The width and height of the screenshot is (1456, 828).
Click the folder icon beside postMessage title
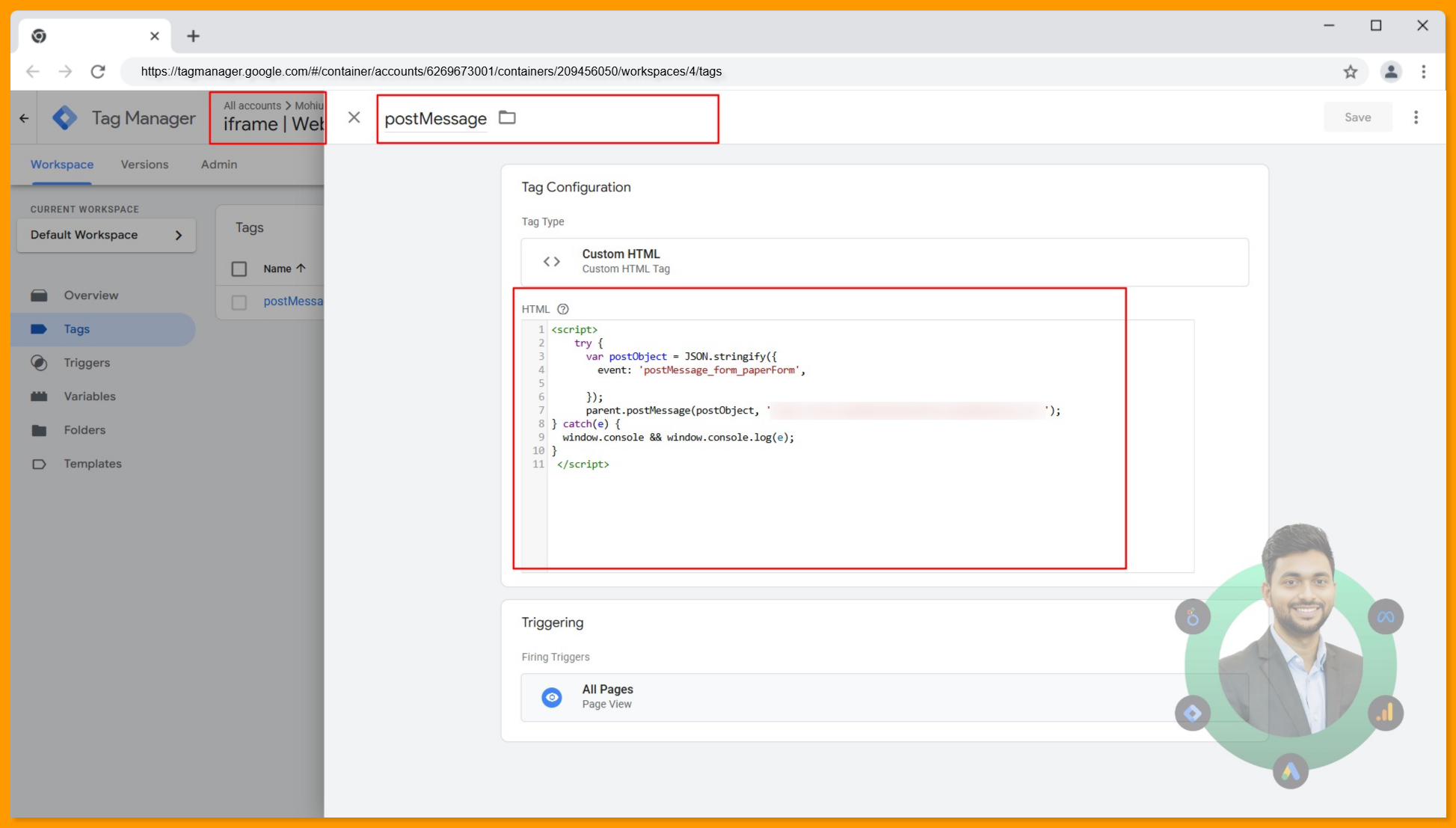(507, 117)
